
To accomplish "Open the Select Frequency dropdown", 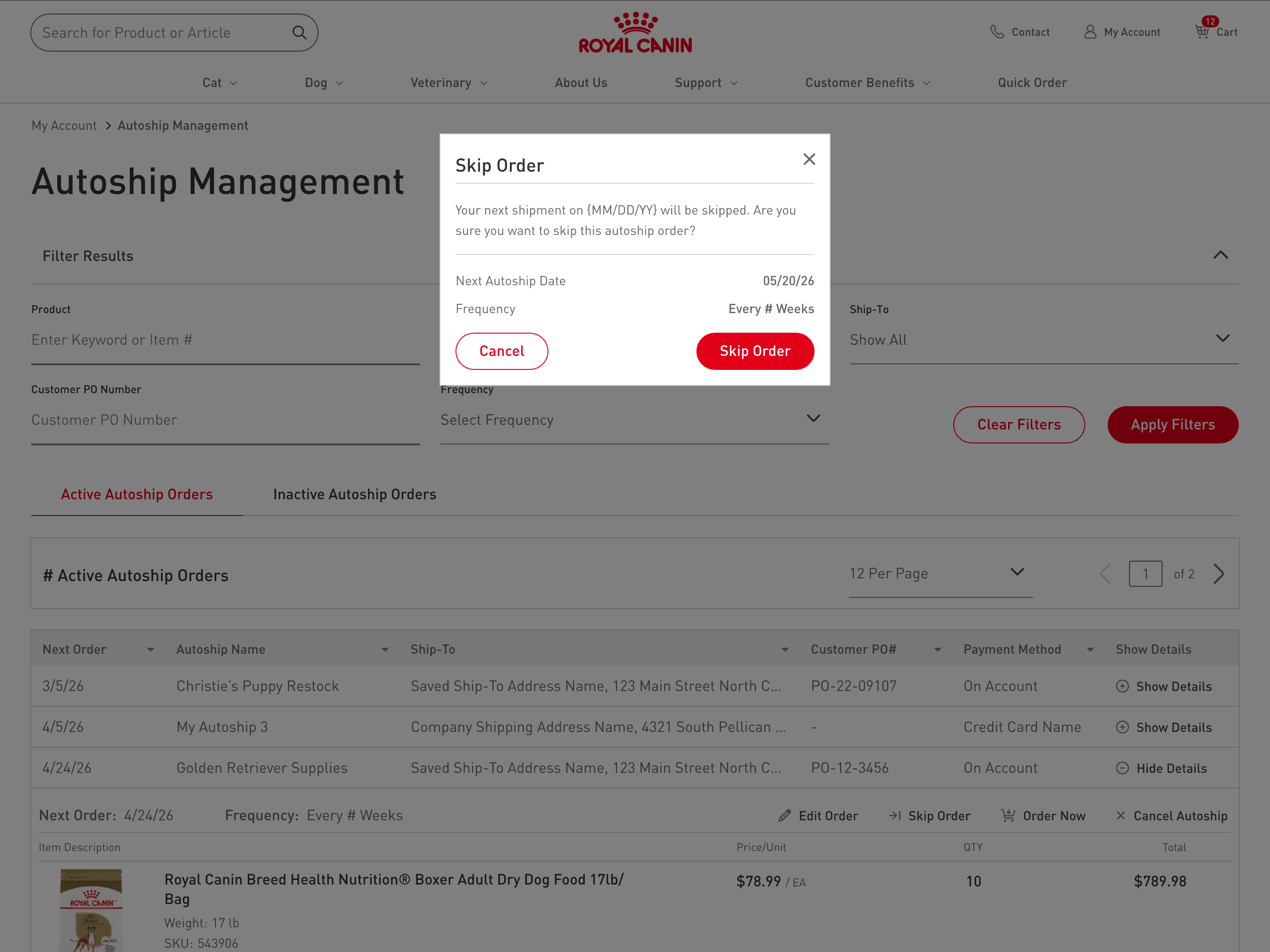I will pyautogui.click(x=635, y=420).
